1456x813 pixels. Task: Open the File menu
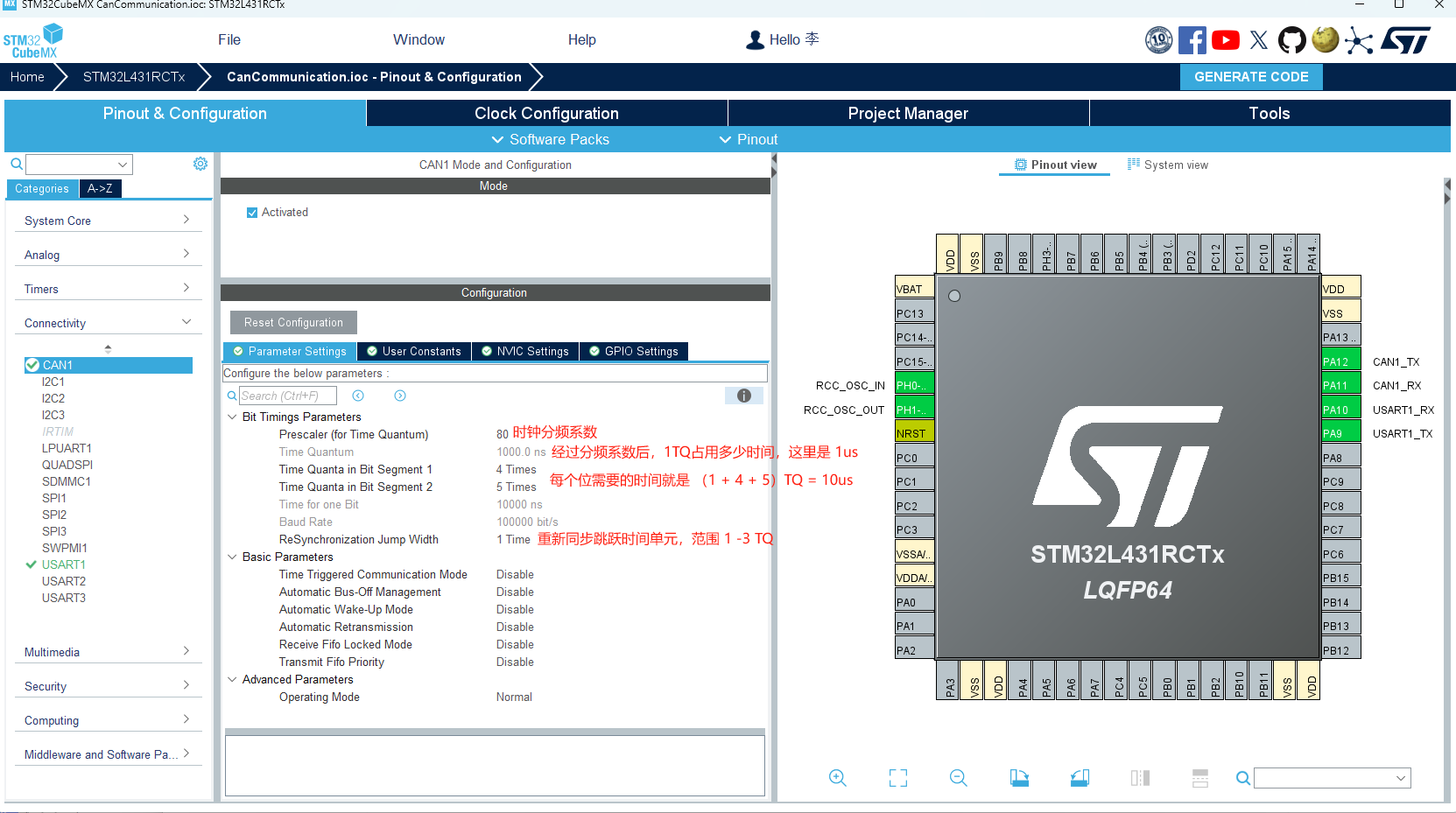coord(229,39)
